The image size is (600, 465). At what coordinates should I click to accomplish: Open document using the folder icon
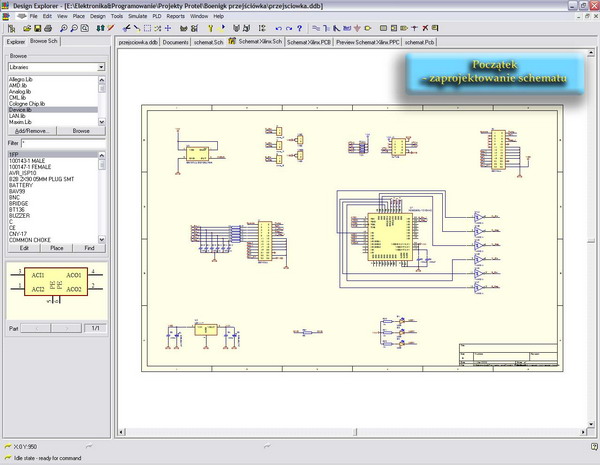(x=26, y=28)
